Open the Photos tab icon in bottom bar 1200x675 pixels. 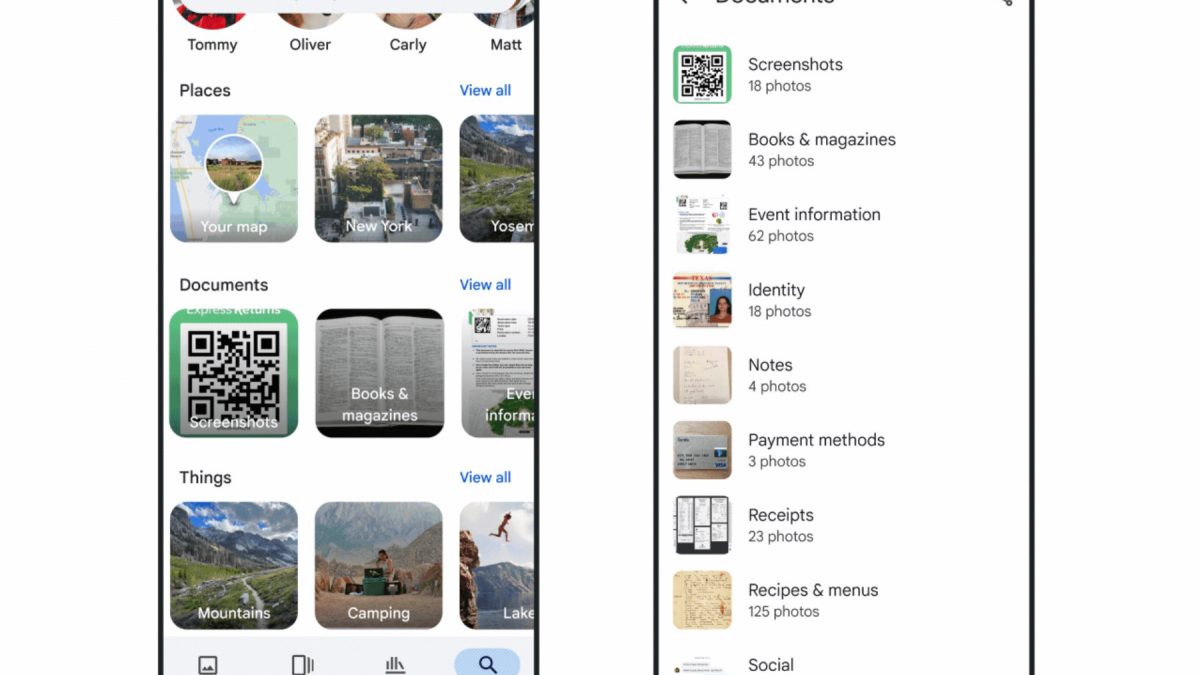(208, 665)
